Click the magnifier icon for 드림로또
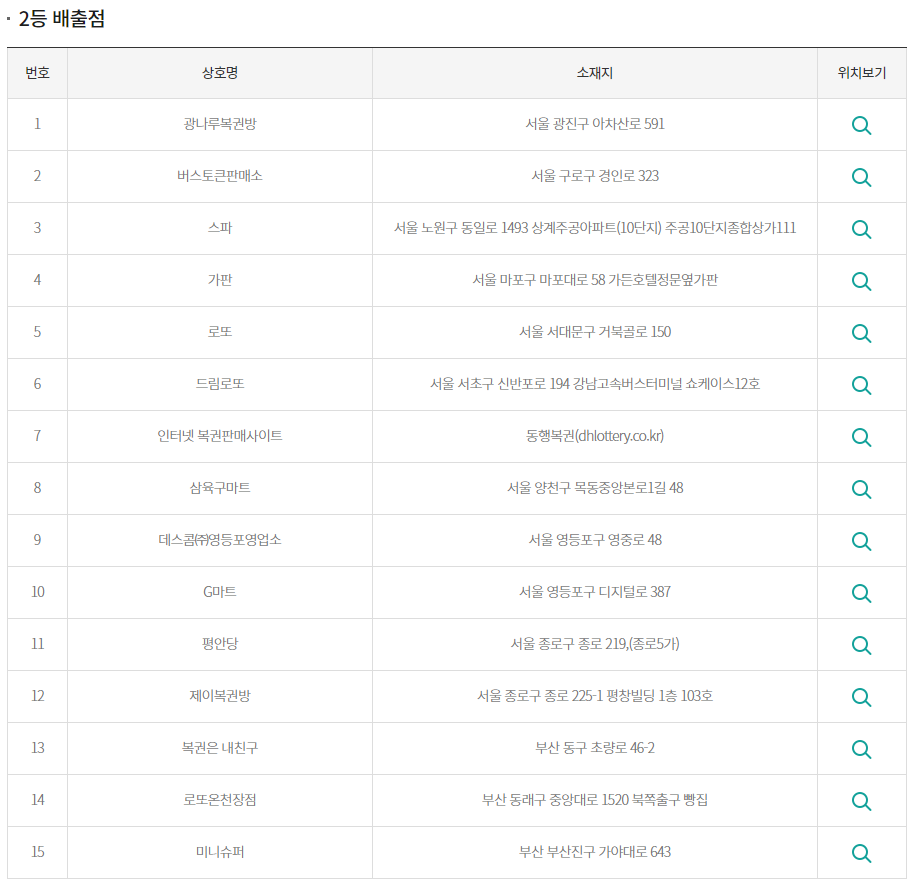 pos(861,385)
